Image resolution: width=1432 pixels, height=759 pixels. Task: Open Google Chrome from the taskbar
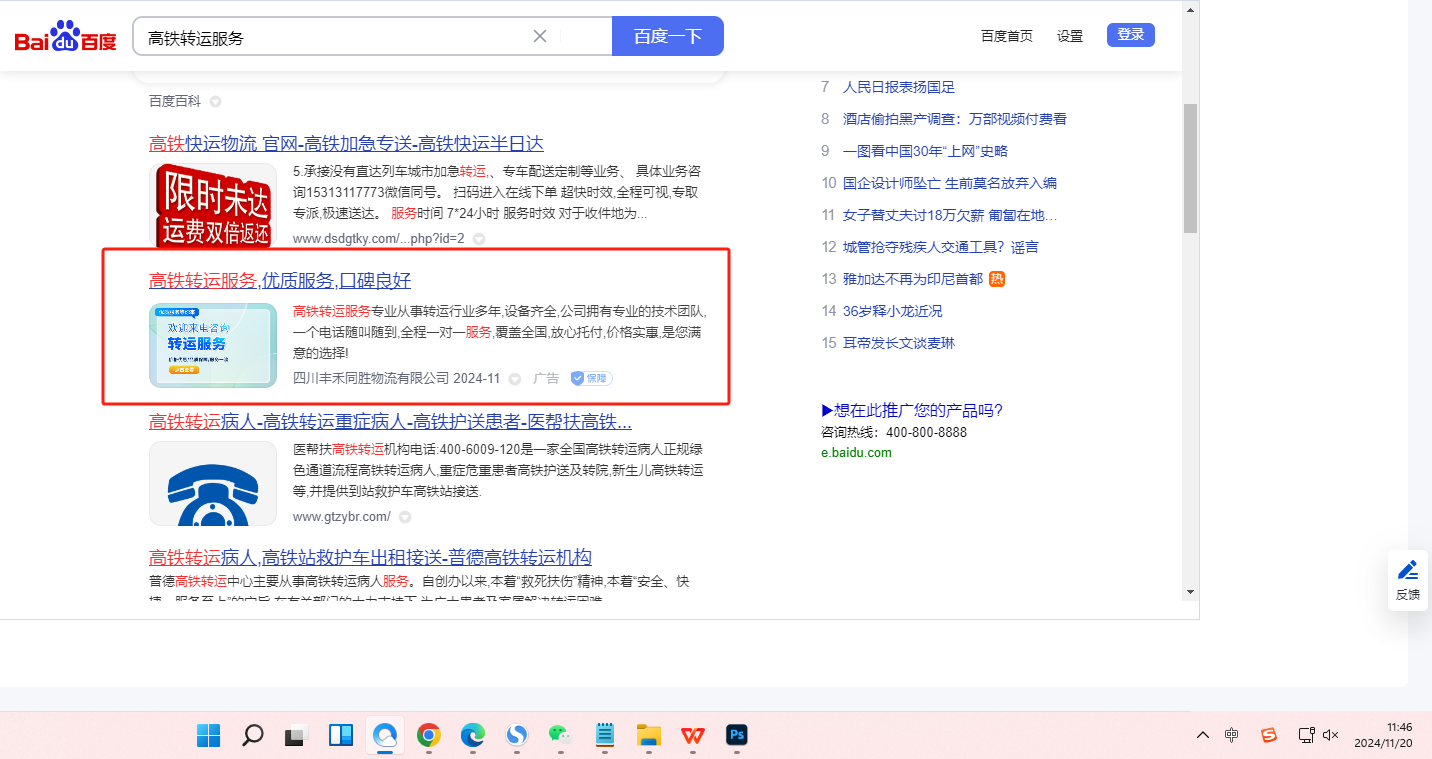click(429, 736)
